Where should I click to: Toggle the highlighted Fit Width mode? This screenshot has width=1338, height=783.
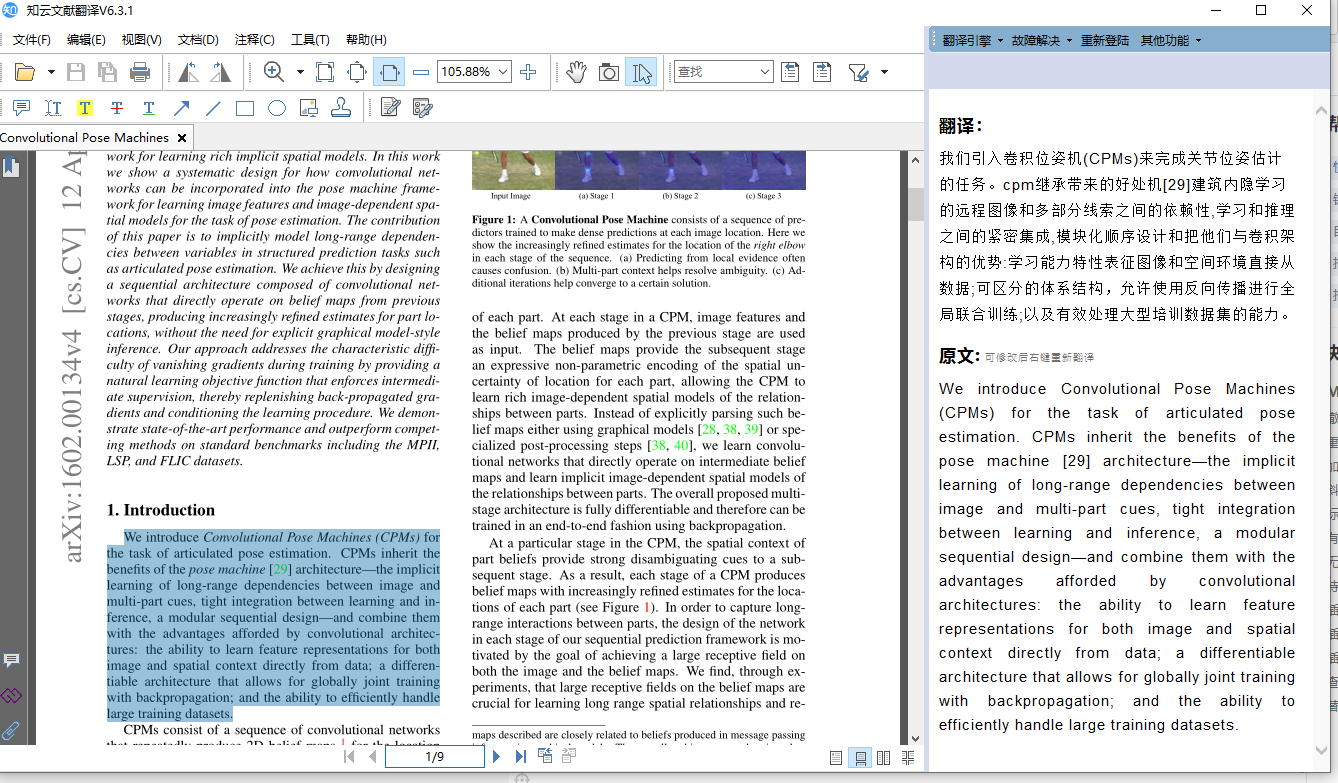(389, 72)
